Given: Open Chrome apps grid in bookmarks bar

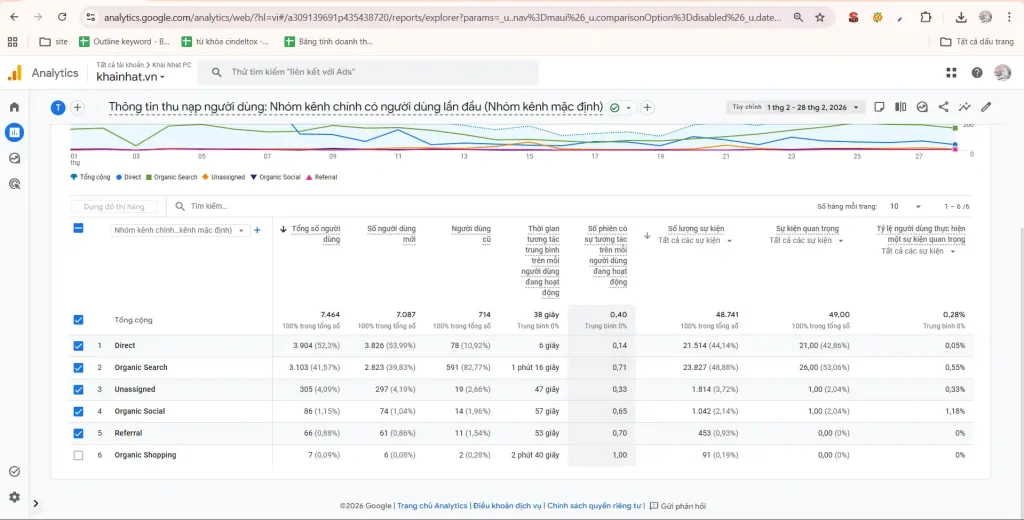Looking at the screenshot, I should click(x=12, y=42).
